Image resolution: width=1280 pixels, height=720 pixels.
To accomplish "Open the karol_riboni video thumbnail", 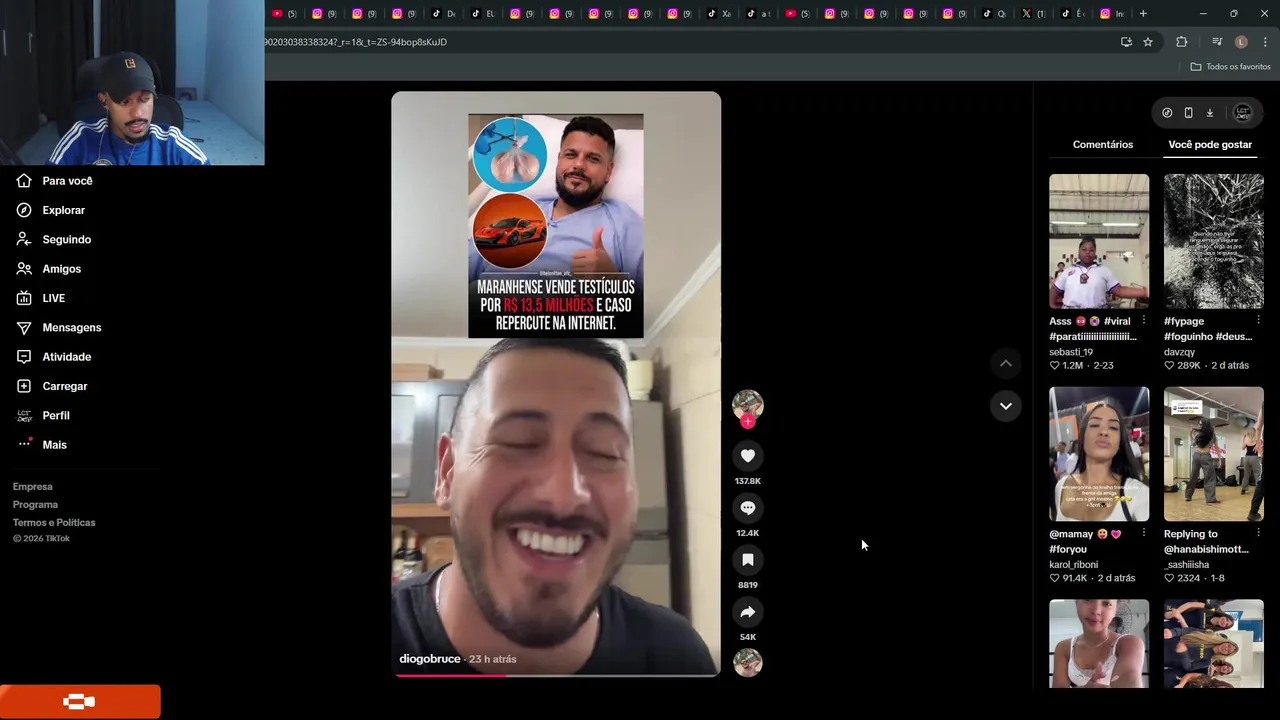I will pos(1099,454).
